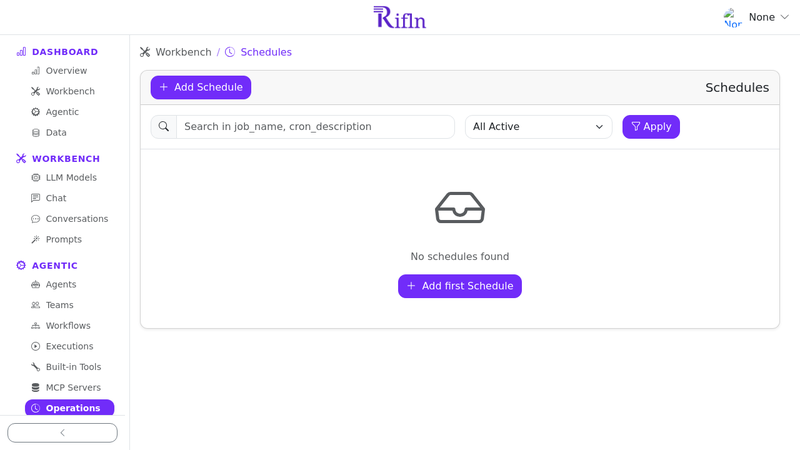Click the user avatar image
The height and width of the screenshot is (450, 800).
point(733,17)
